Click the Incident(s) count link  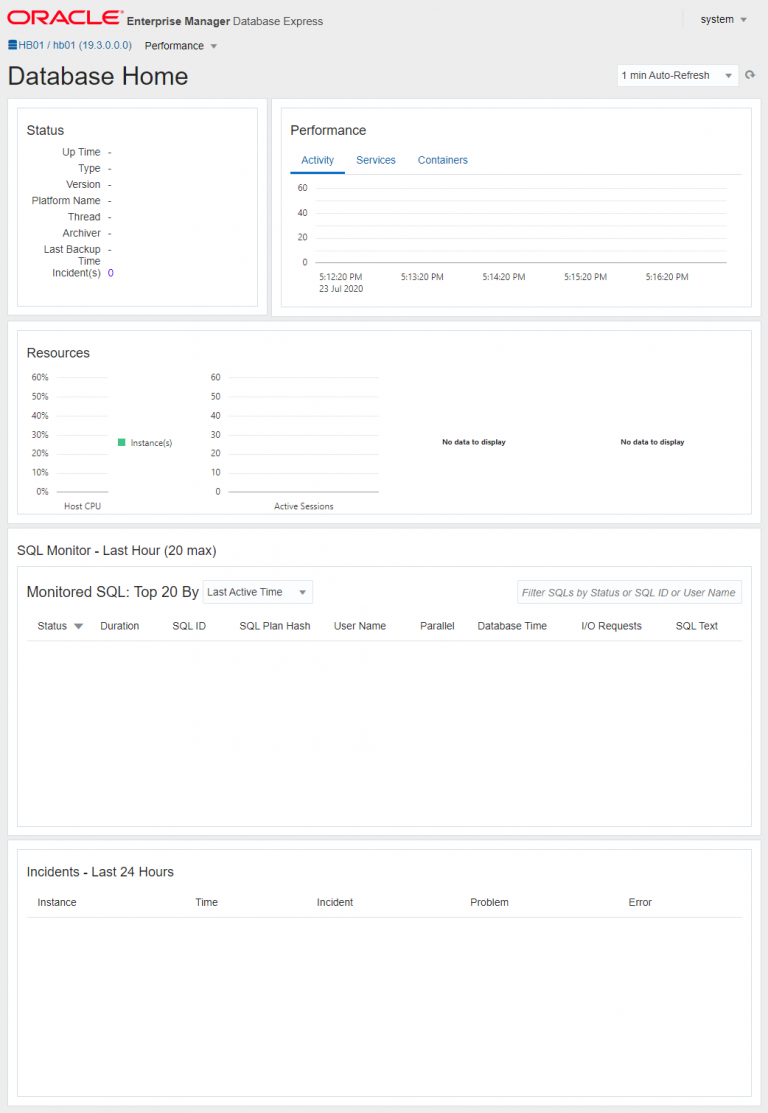(110, 273)
